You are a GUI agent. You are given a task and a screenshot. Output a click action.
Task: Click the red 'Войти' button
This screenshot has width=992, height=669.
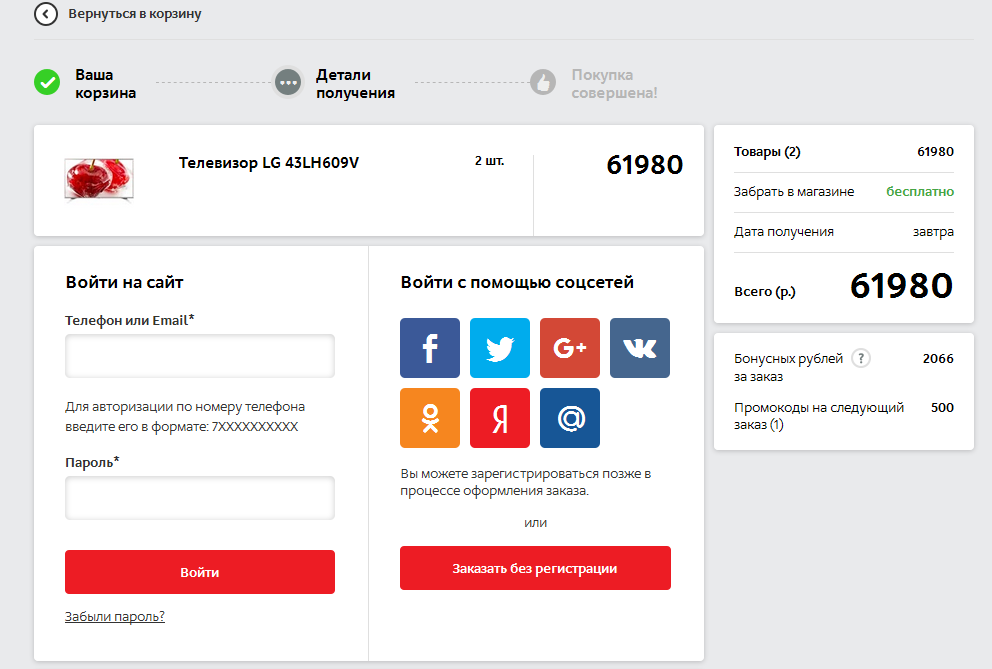pyautogui.click(x=200, y=572)
